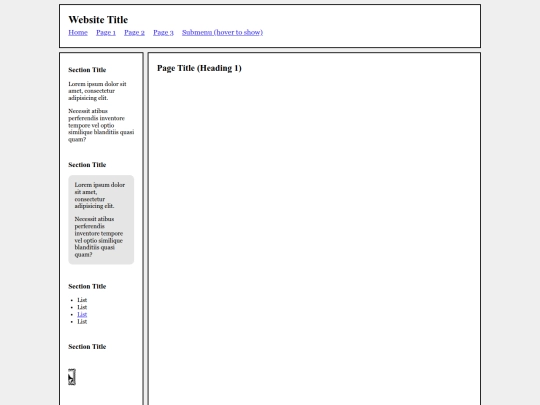Image resolution: width=540 pixels, height=405 pixels.
Task: Navigate to Page 3 link
Action: 163,32
